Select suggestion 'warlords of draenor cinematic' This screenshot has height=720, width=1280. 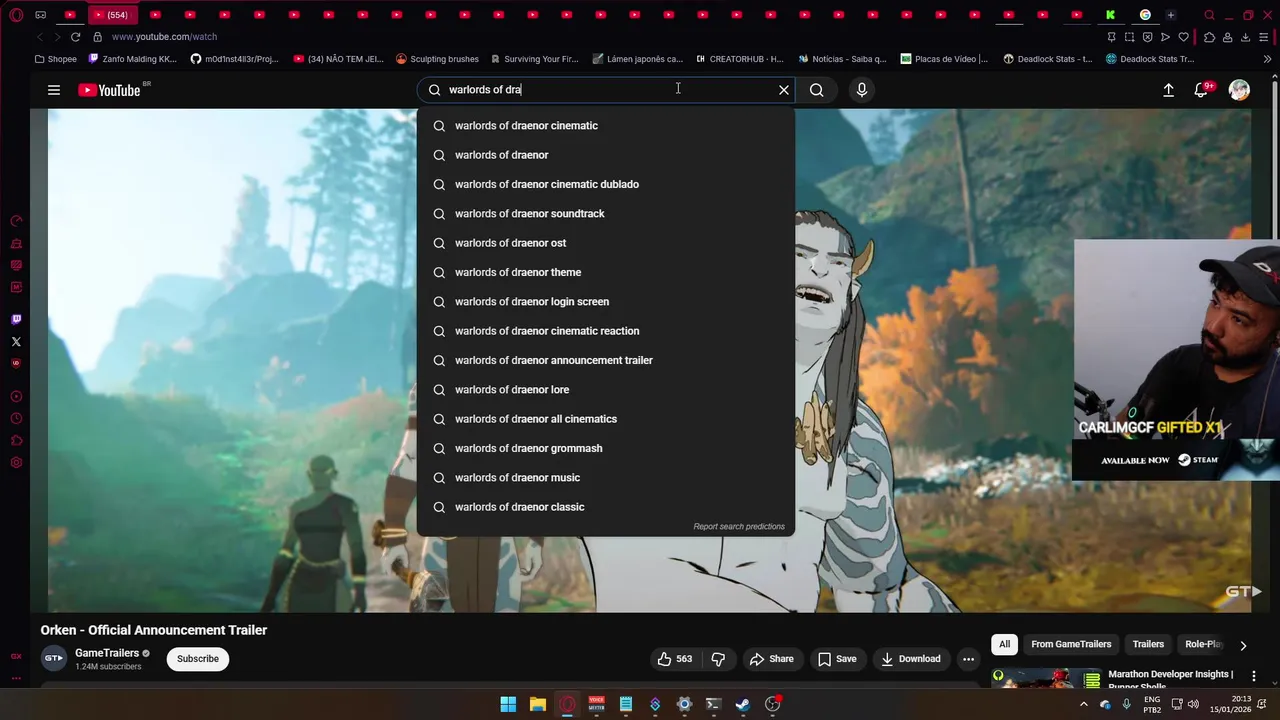pyautogui.click(x=605, y=126)
